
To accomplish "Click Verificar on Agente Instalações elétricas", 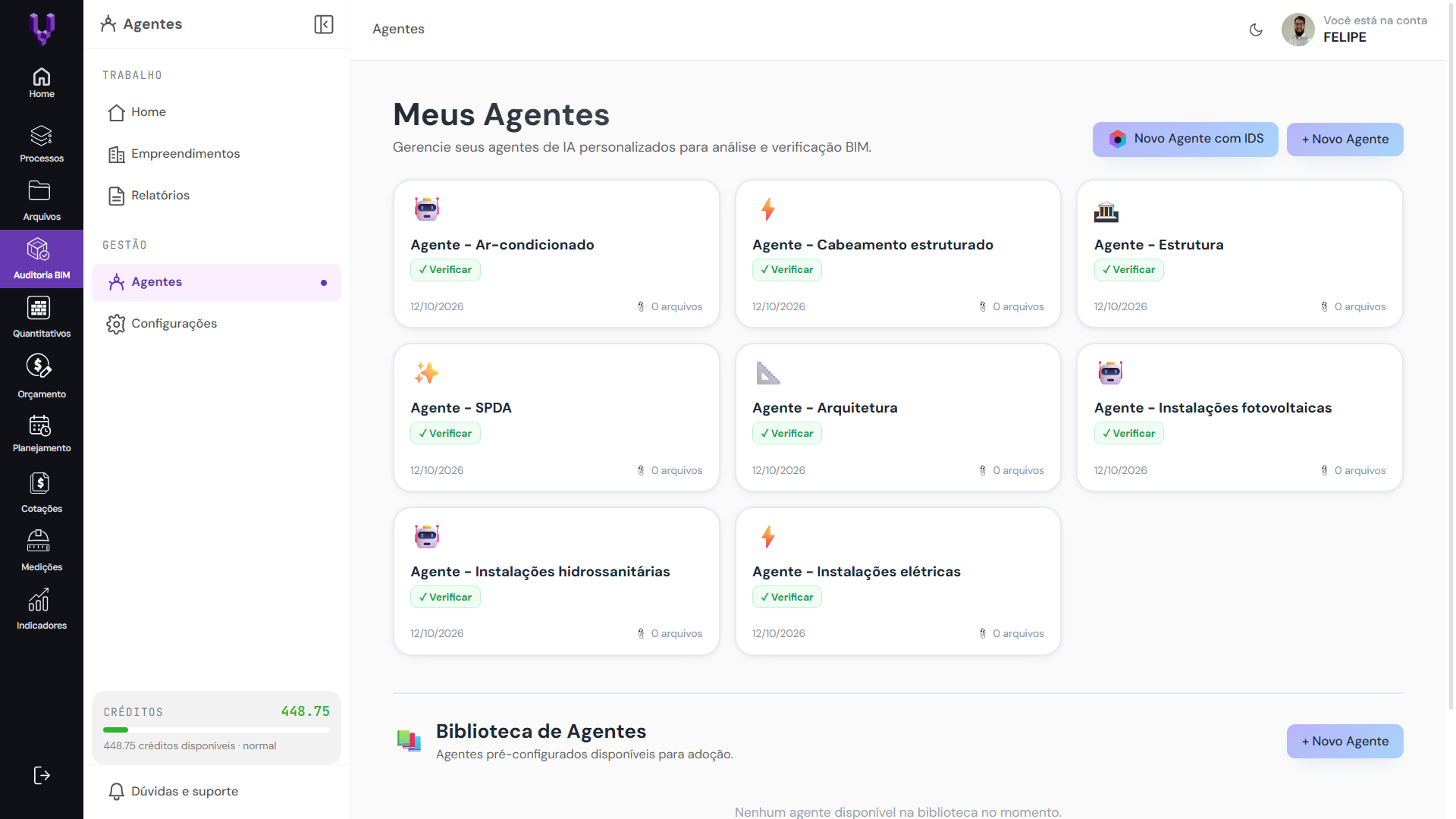I will (x=786, y=597).
